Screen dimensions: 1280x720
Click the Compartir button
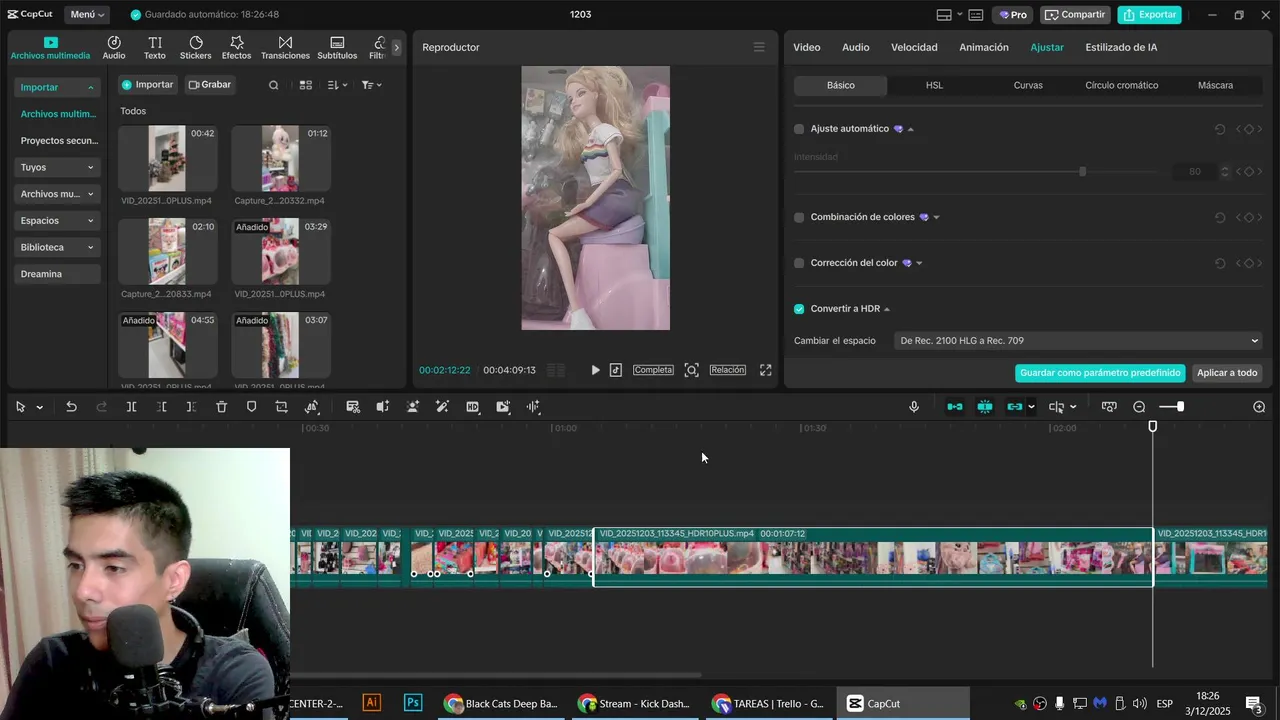pyautogui.click(x=1075, y=15)
